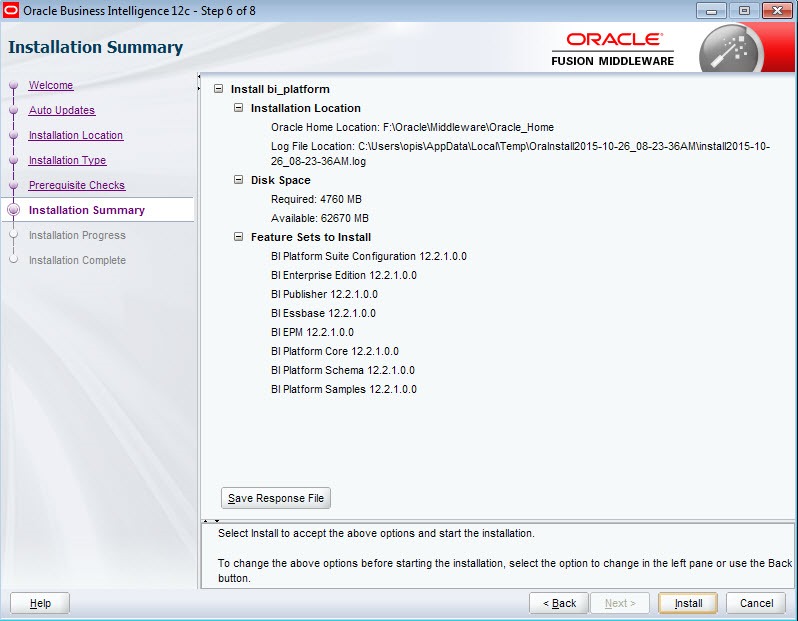Click the disabled Next button

click(x=620, y=603)
